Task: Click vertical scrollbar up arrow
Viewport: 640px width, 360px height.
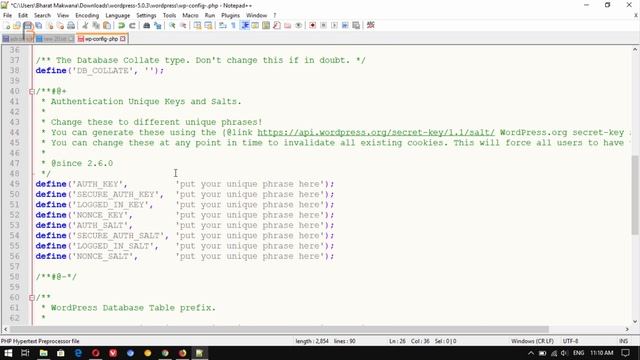Action: [x=635, y=49]
